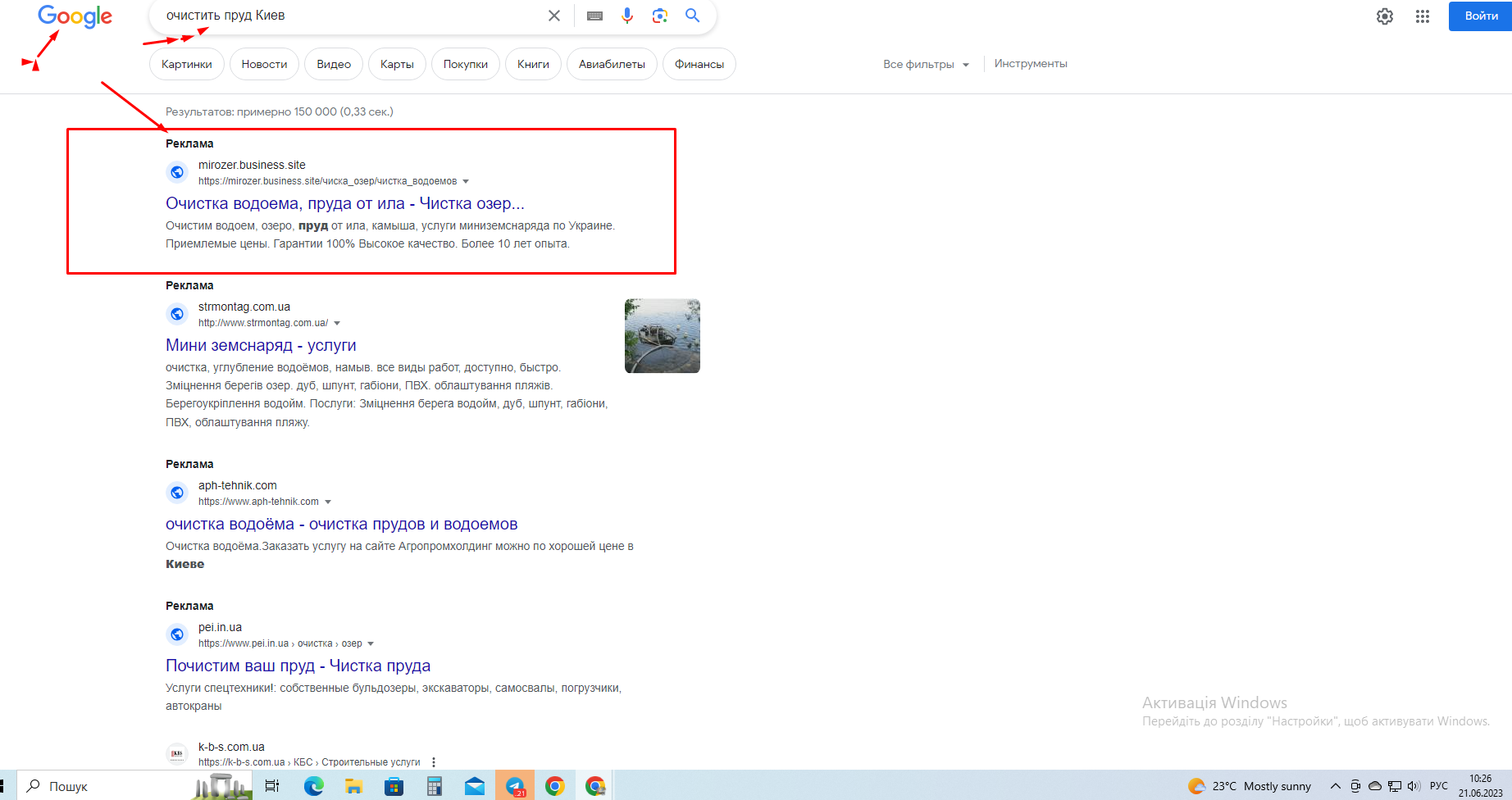Switch to Telegram on the taskbar

[x=515, y=786]
